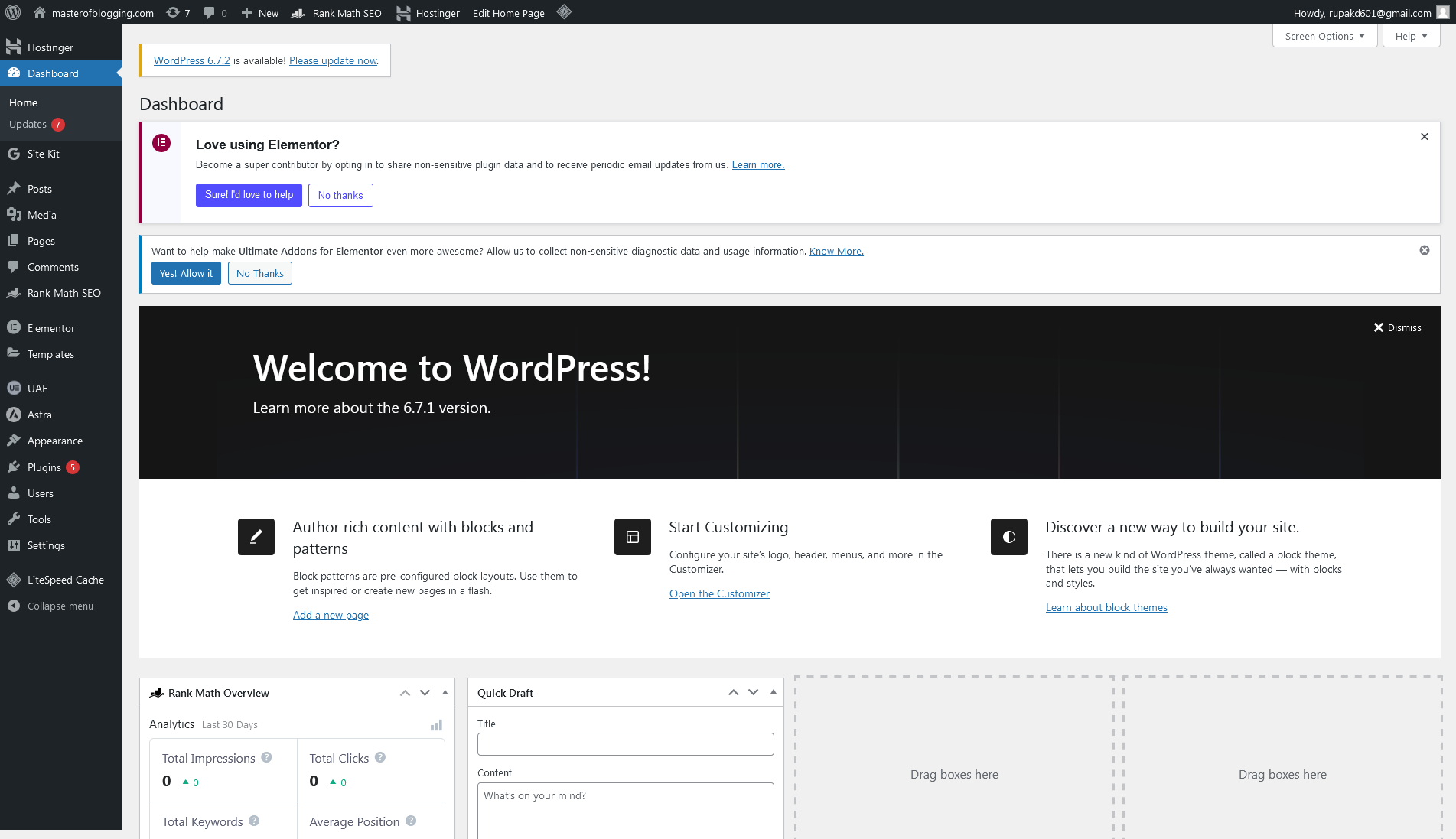Close the Ultimate Addons notice
1456x839 pixels.
click(1425, 250)
